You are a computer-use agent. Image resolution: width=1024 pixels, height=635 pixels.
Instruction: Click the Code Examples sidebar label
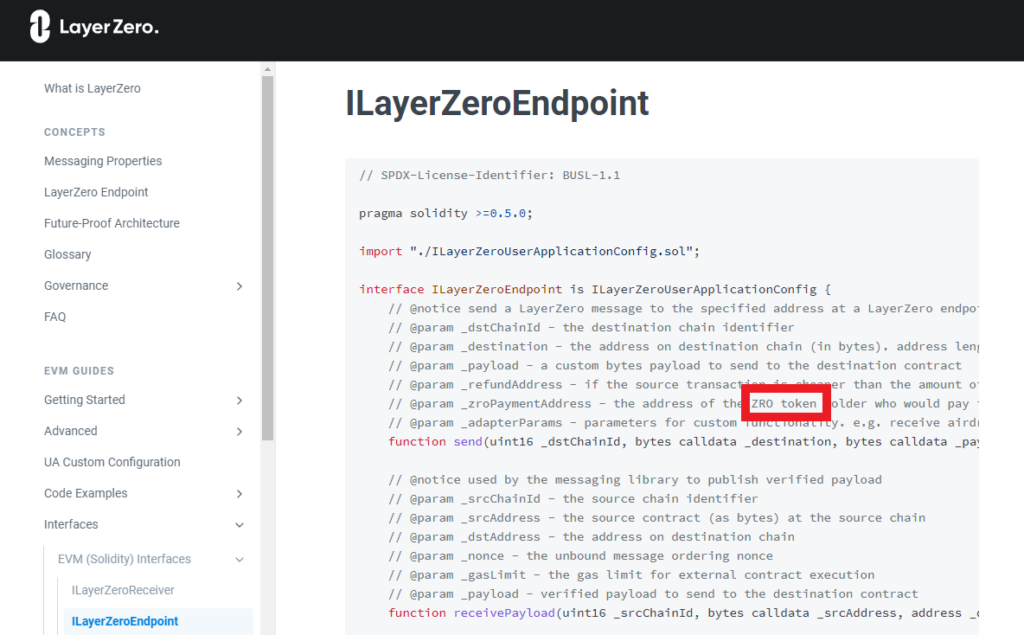click(86, 493)
